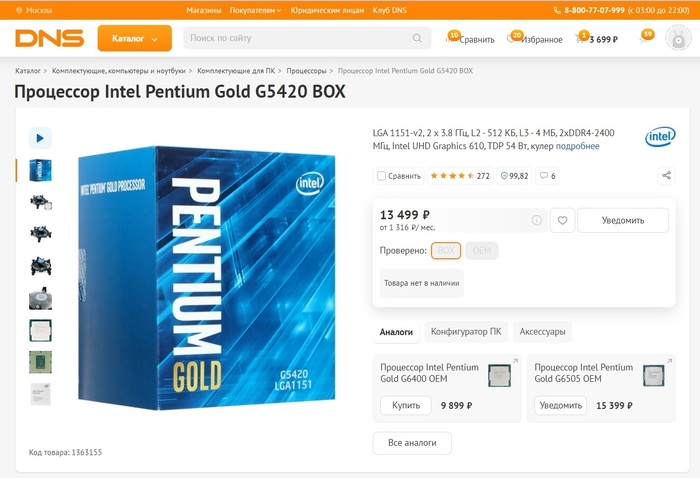Select the BOX version option
Image resolution: width=700 pixels, height=478 pixels.
(446, 251)
